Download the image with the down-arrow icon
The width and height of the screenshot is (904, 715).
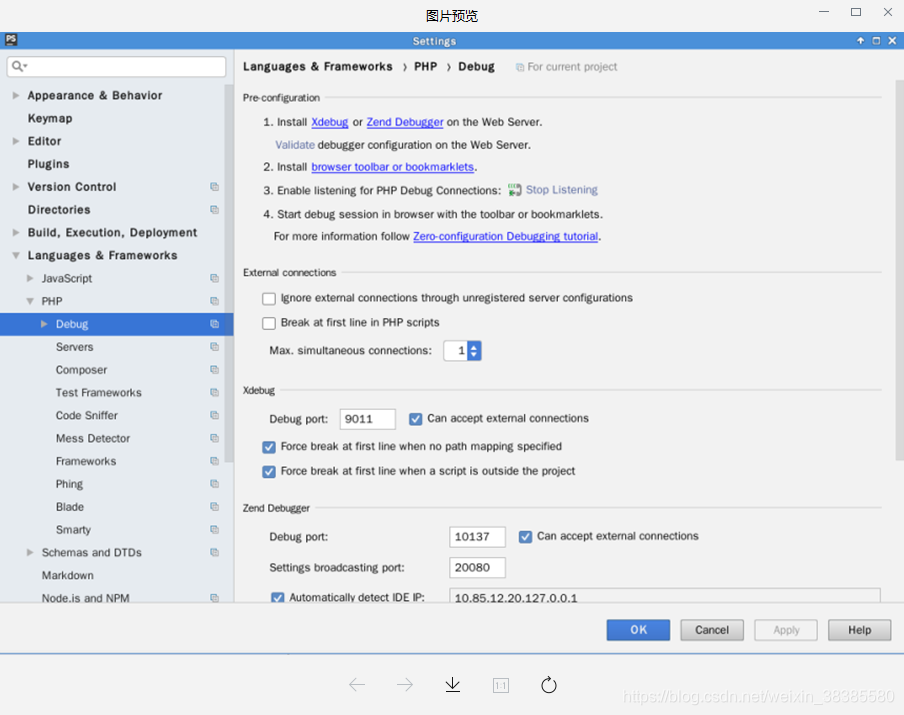pos(453,684)
